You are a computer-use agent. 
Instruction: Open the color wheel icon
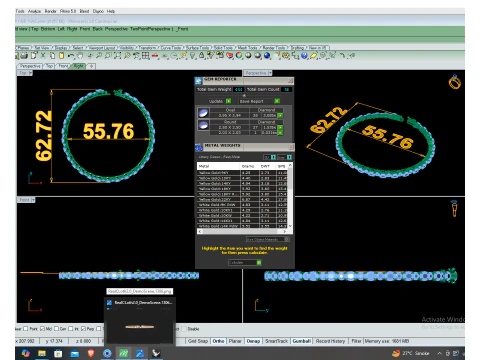[239, 56]
